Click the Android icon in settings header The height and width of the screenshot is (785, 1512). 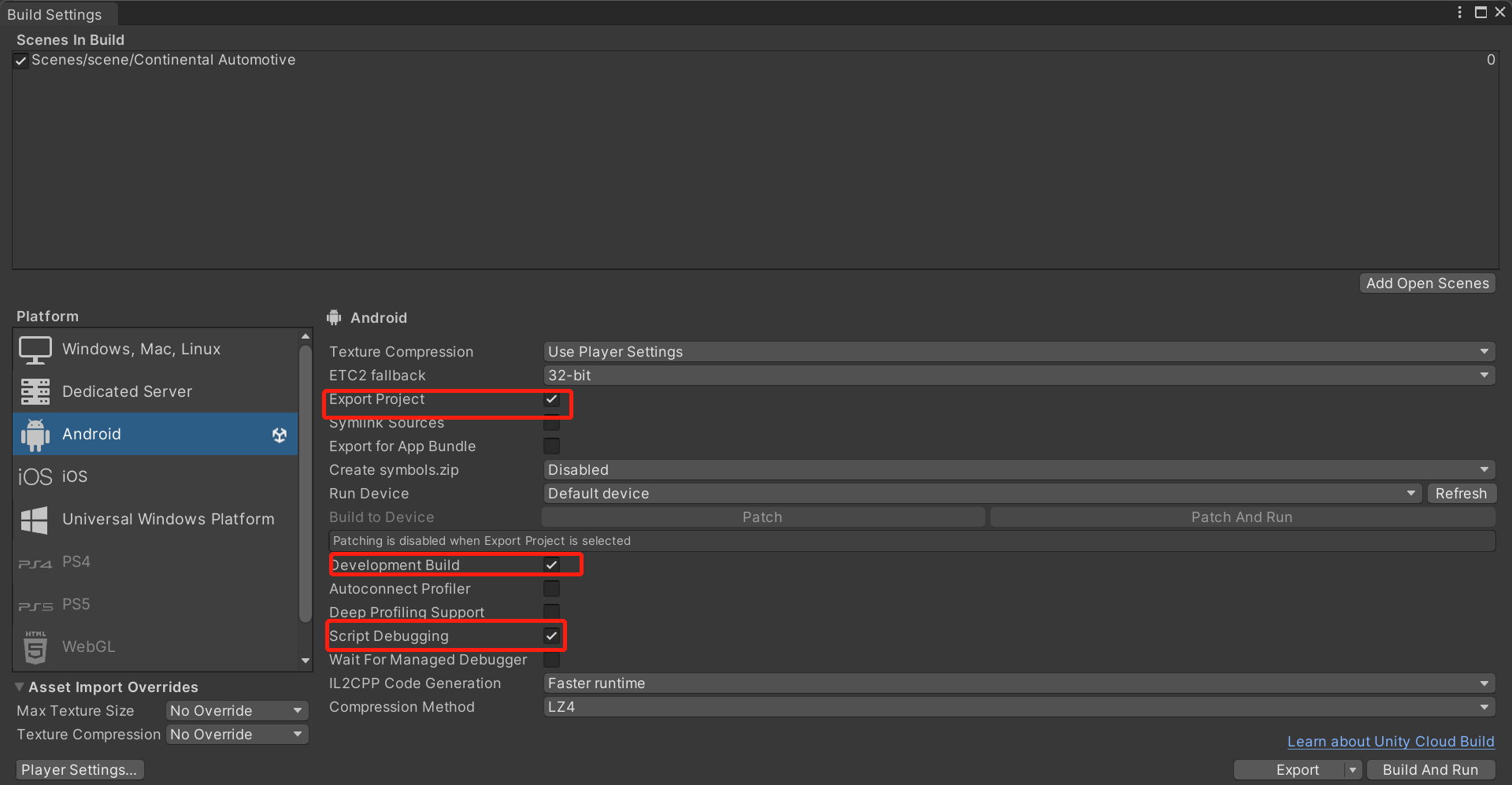coord(335,317)
